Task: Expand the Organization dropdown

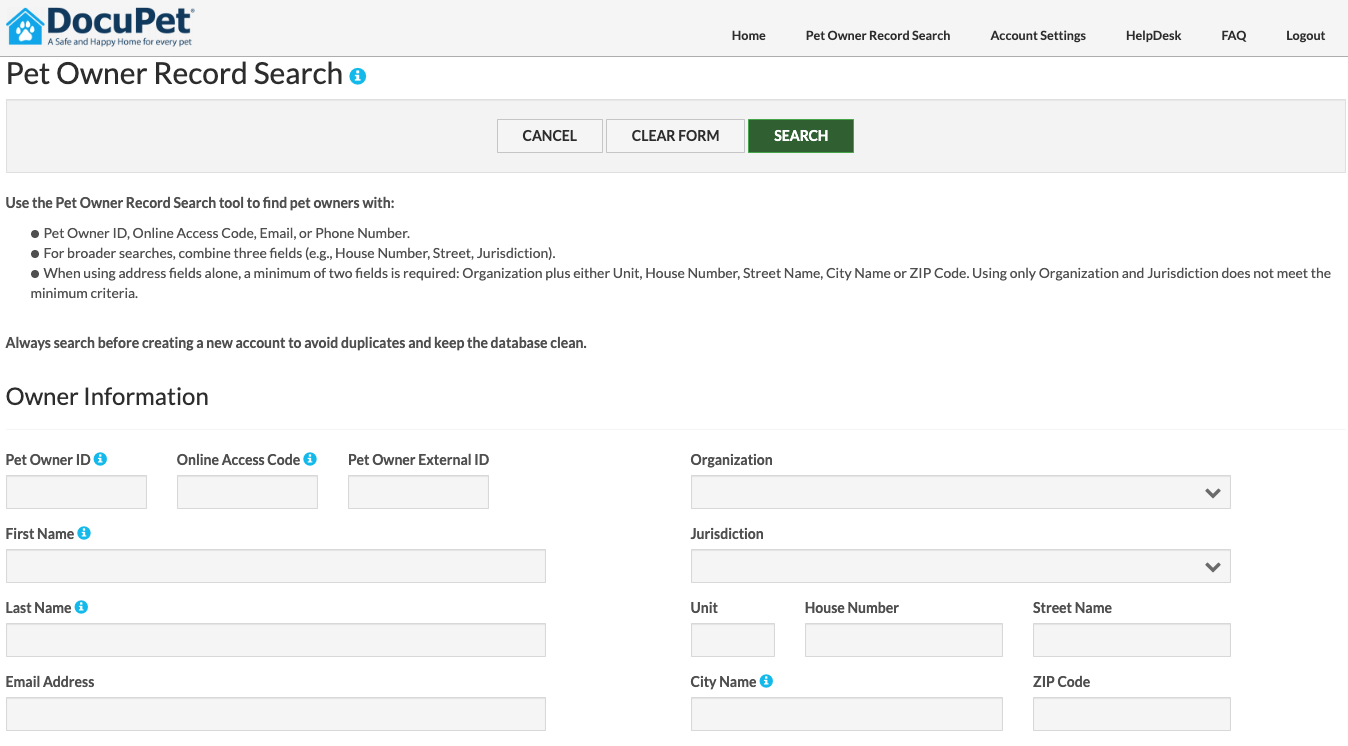Action: [960, 492]
